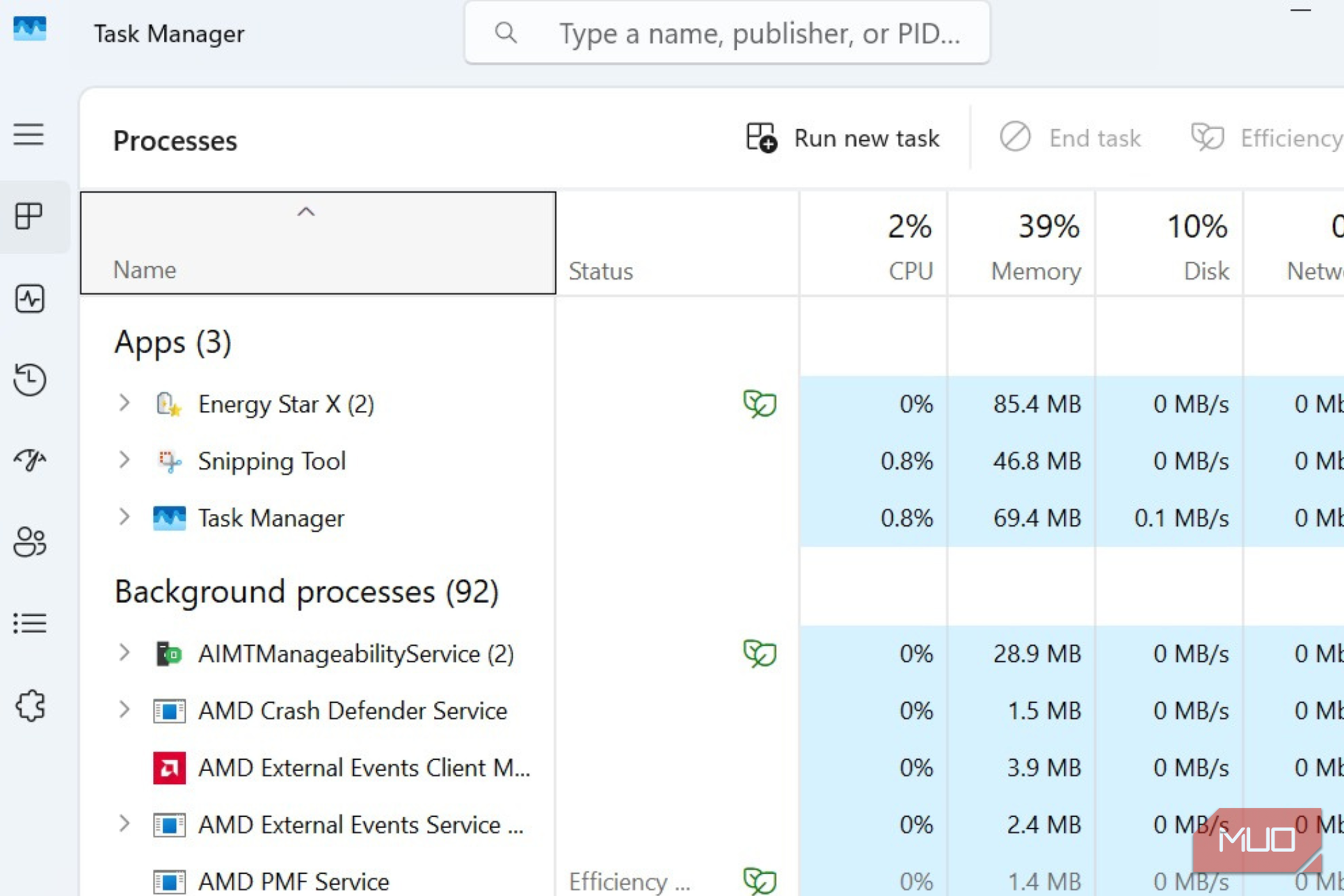Sort processes by the Name column

tap(317, 243)
